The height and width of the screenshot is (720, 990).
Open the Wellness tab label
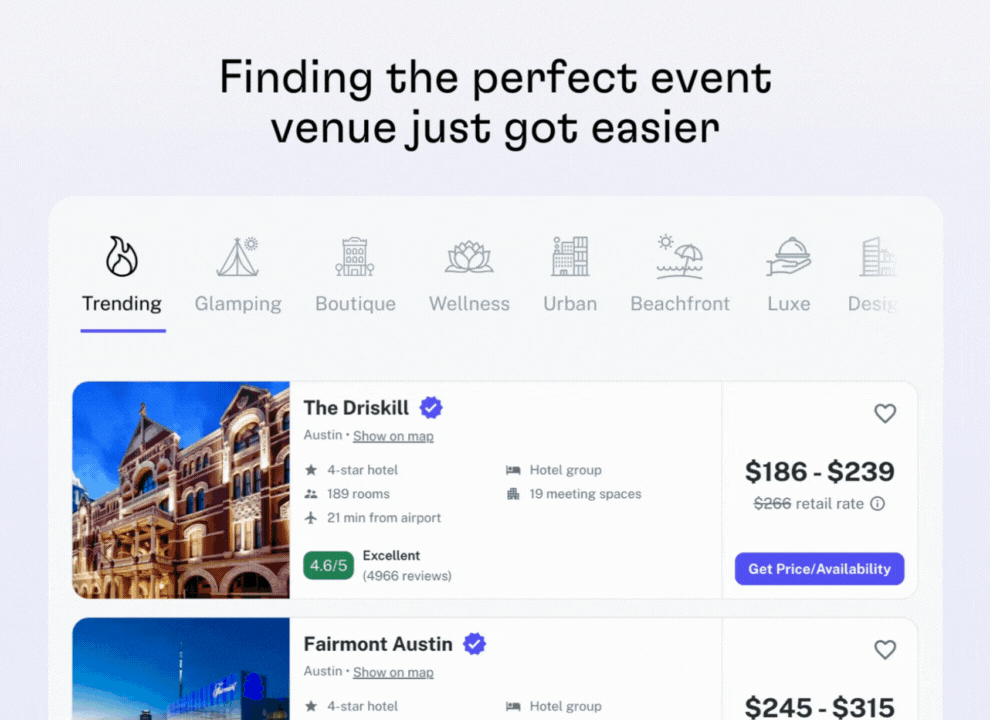click(469, 304)
